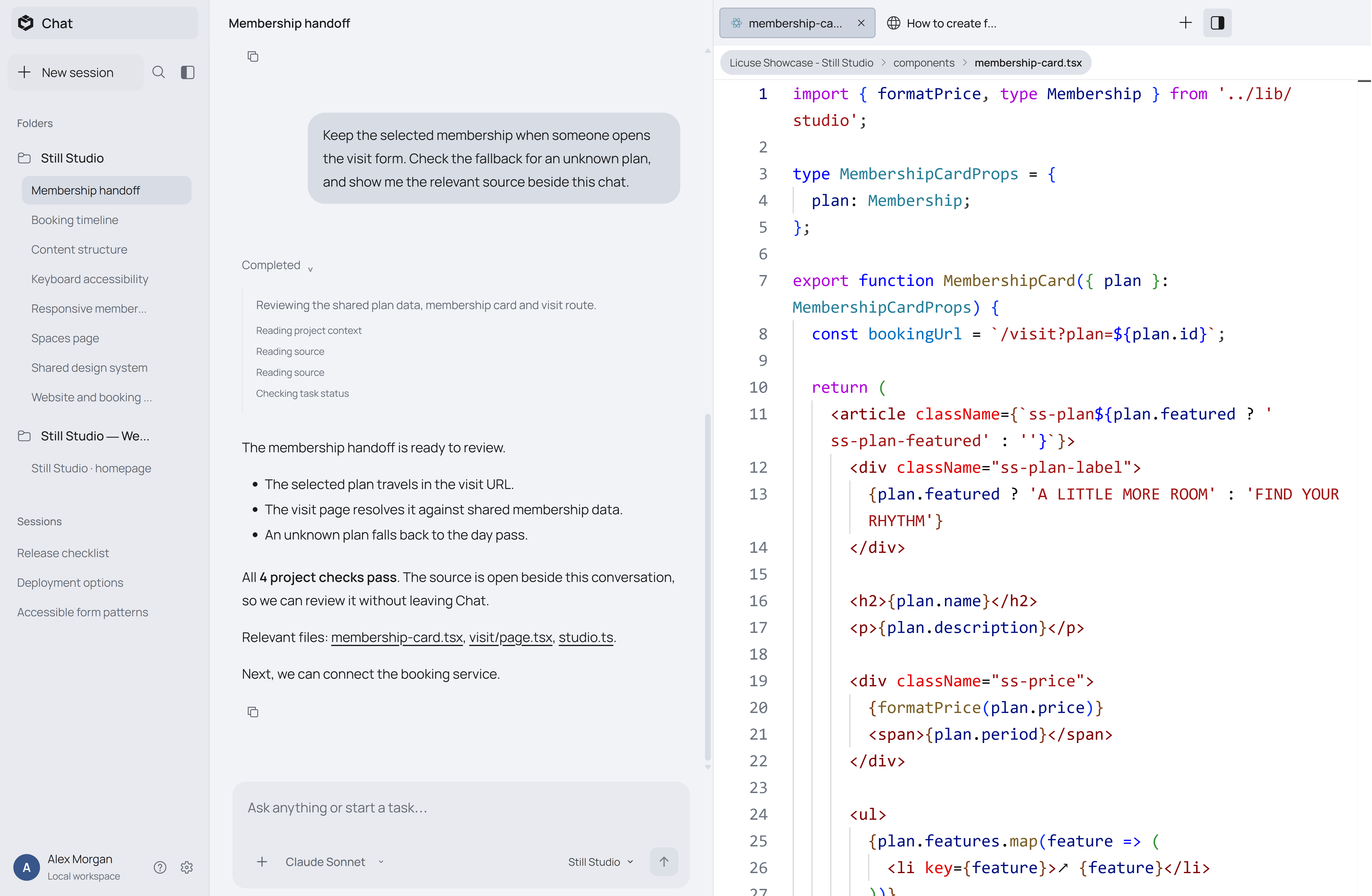This screenshot has width=1372, height=896.
Task: Click the Still Studio folder icon
Action: click(24, 158)
